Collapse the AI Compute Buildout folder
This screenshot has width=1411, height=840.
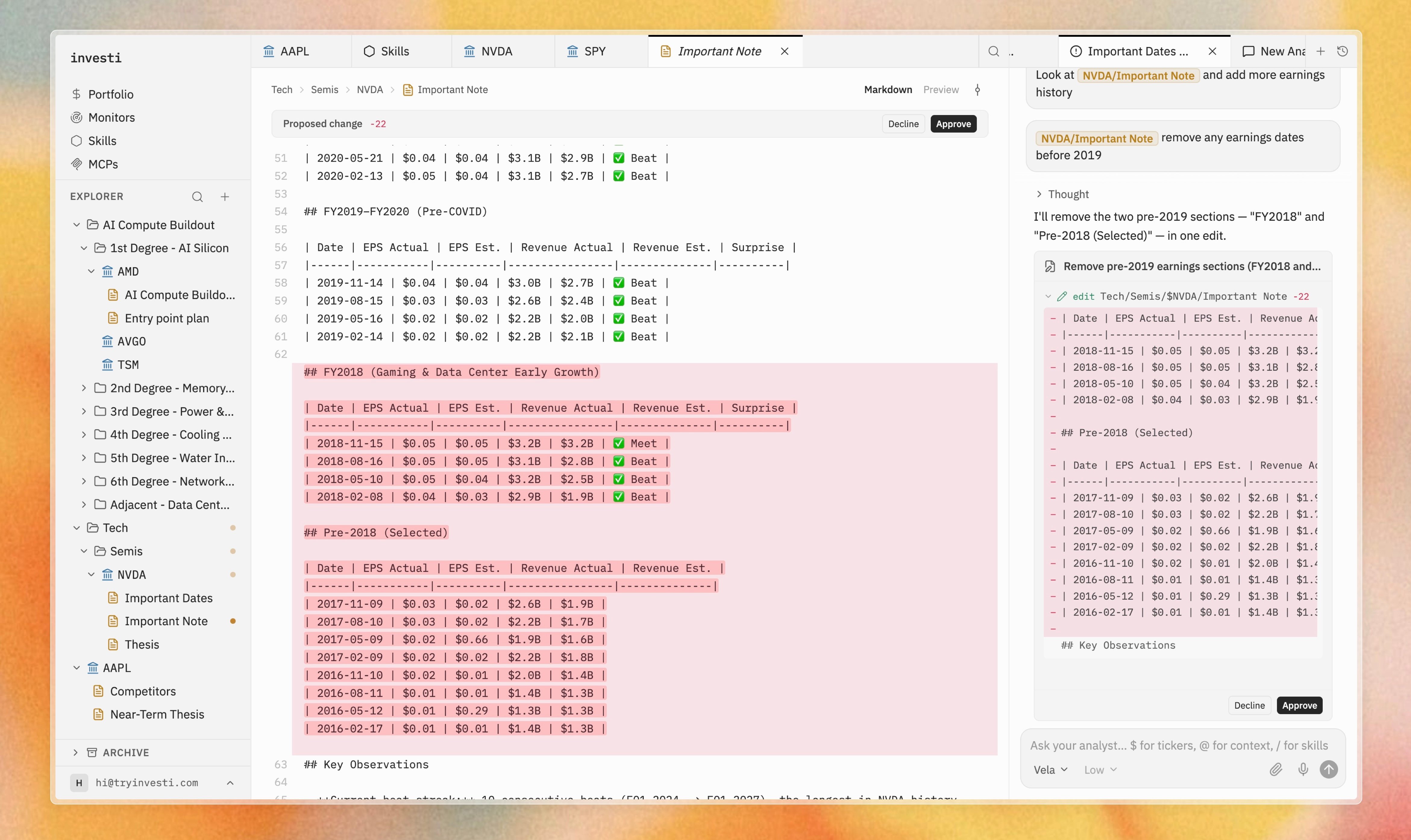tap(77, 225)
